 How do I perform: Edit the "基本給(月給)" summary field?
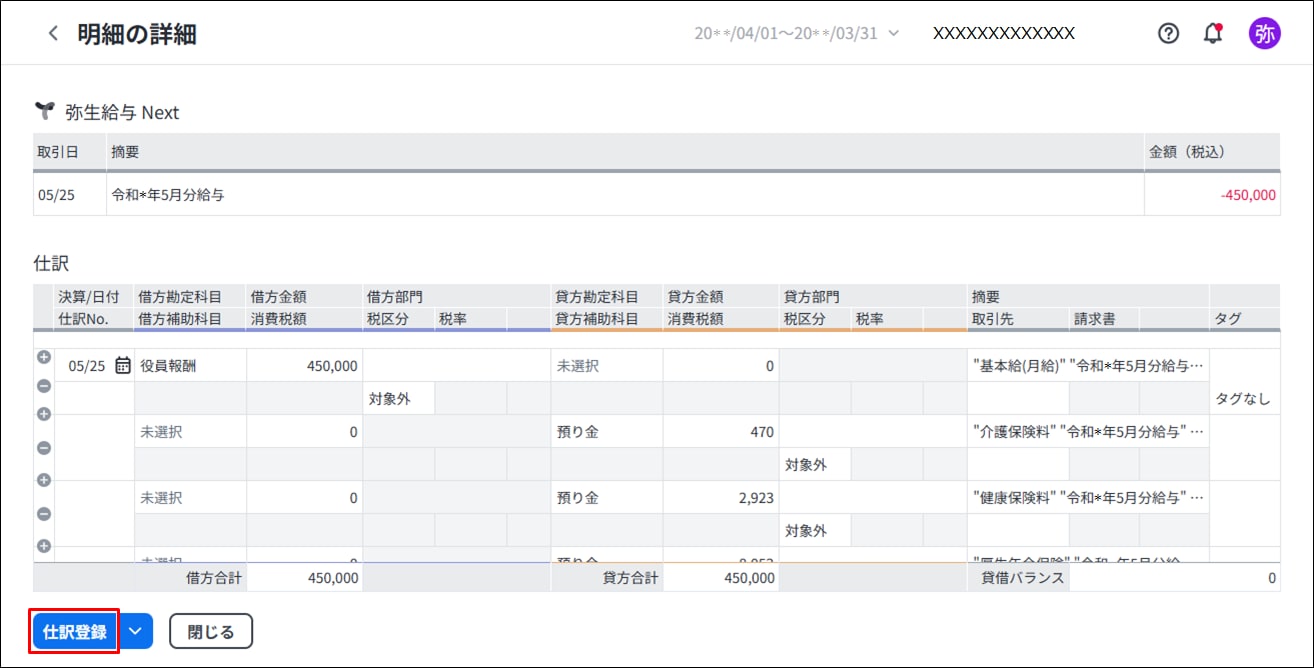pos(1088,366)
